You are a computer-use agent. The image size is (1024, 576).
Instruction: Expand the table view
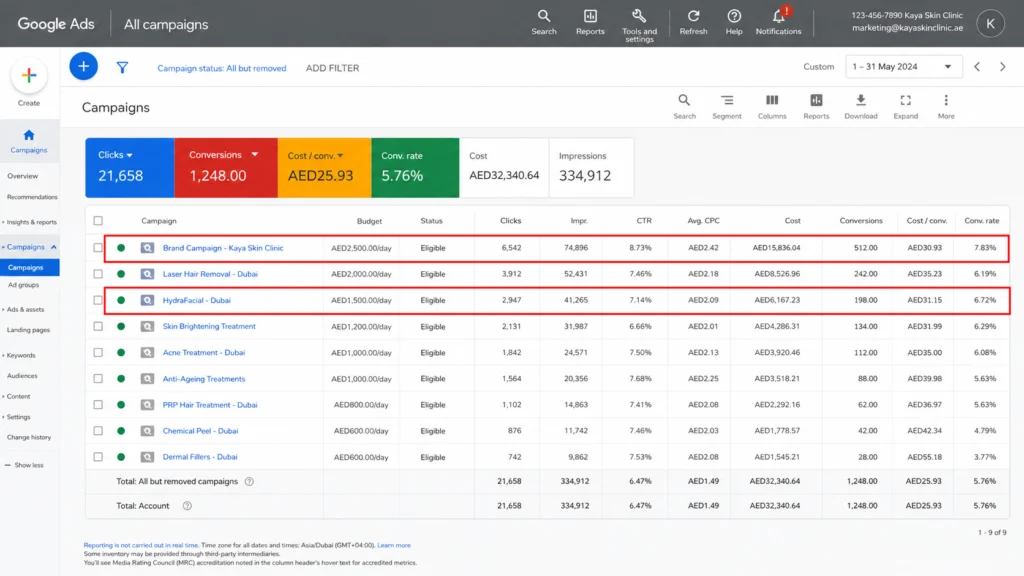click(x=905, y=106)
